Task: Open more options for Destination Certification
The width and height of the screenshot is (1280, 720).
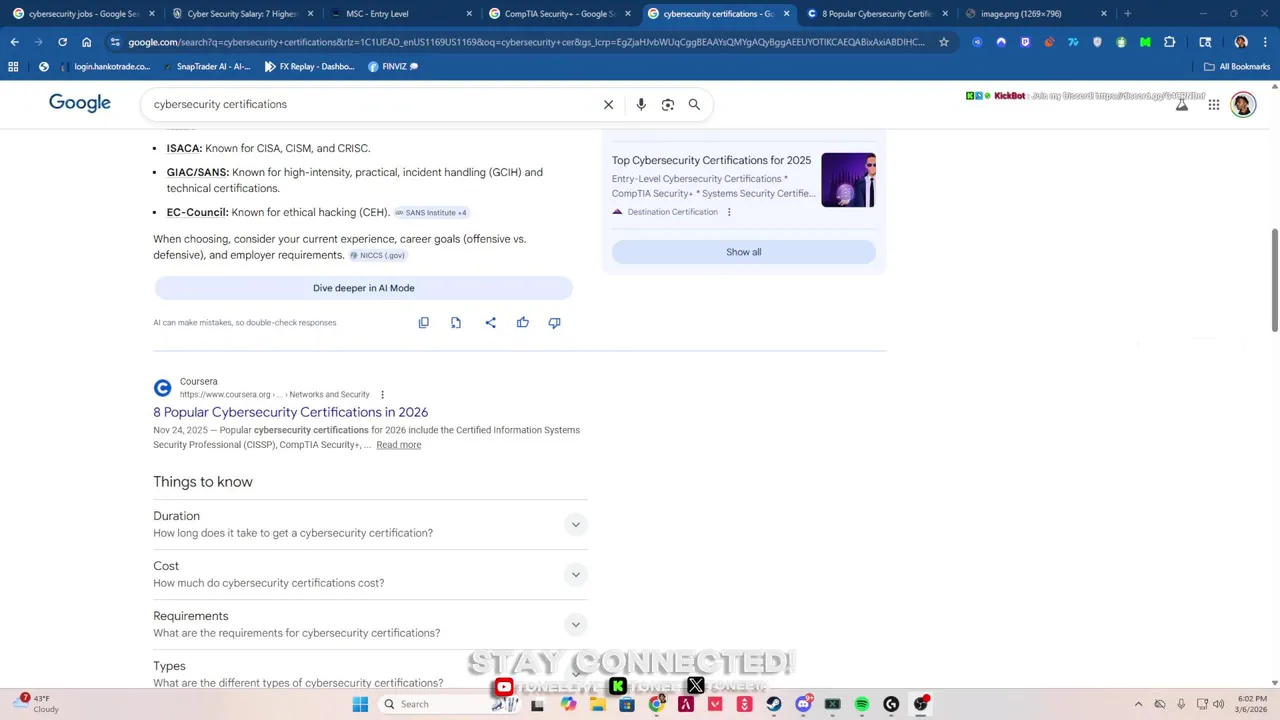Action: pyautogui.click(x=729, y=212)
